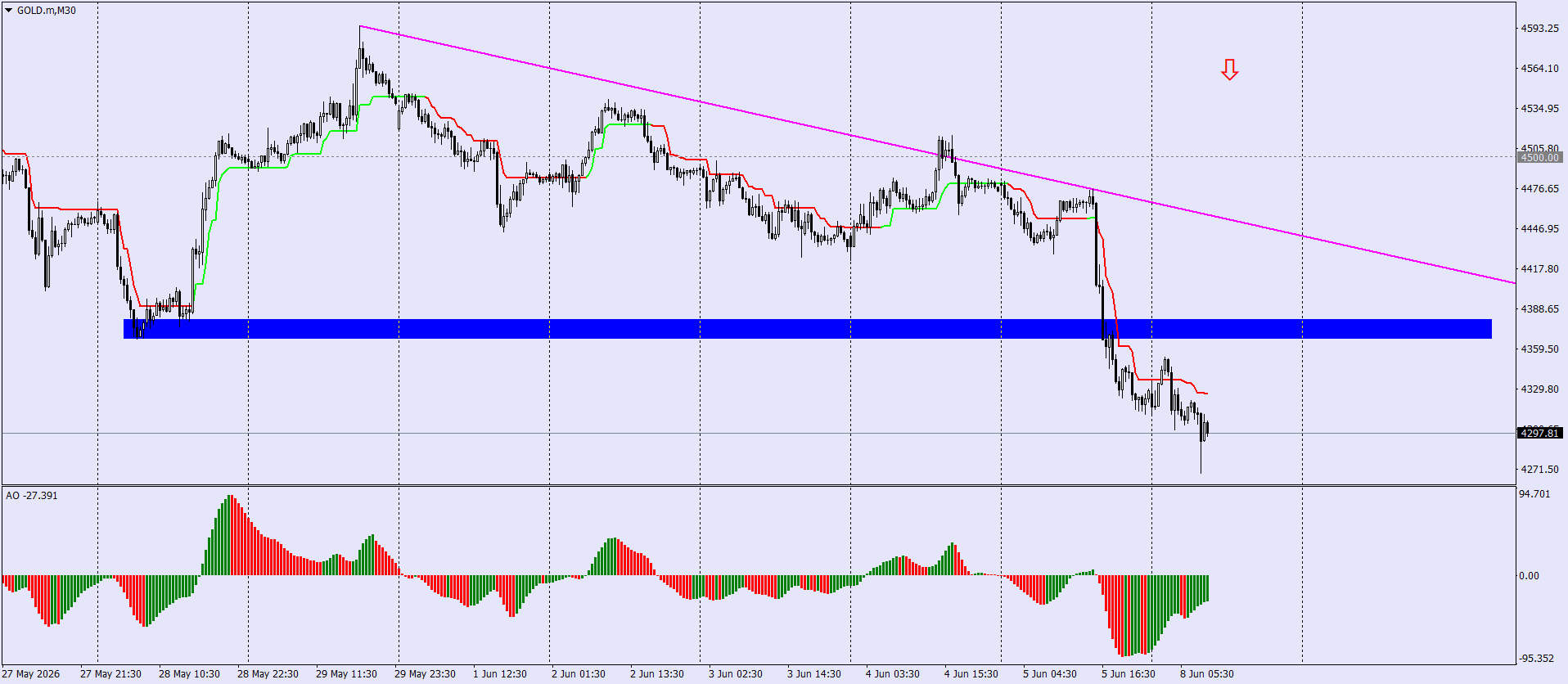Click the 0.00 oscillator scale value

tap(1529, 576)
